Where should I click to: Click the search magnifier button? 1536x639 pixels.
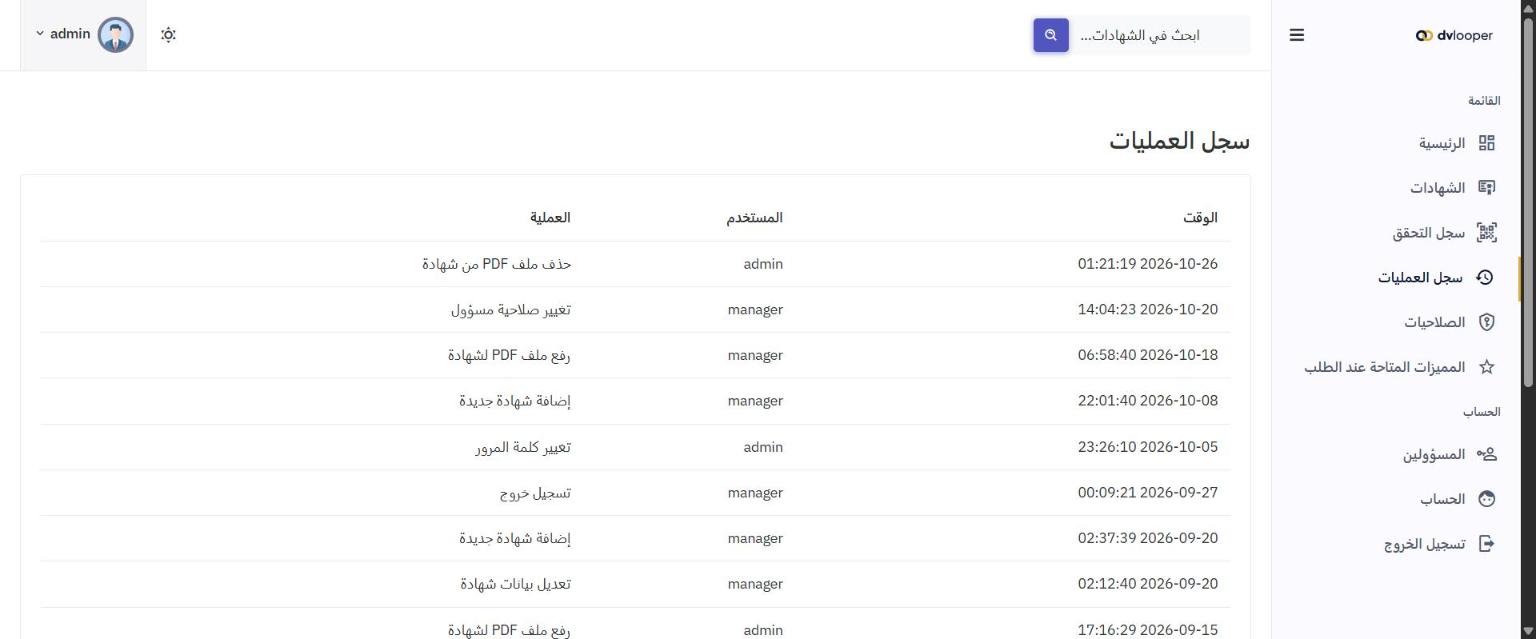1050,35
